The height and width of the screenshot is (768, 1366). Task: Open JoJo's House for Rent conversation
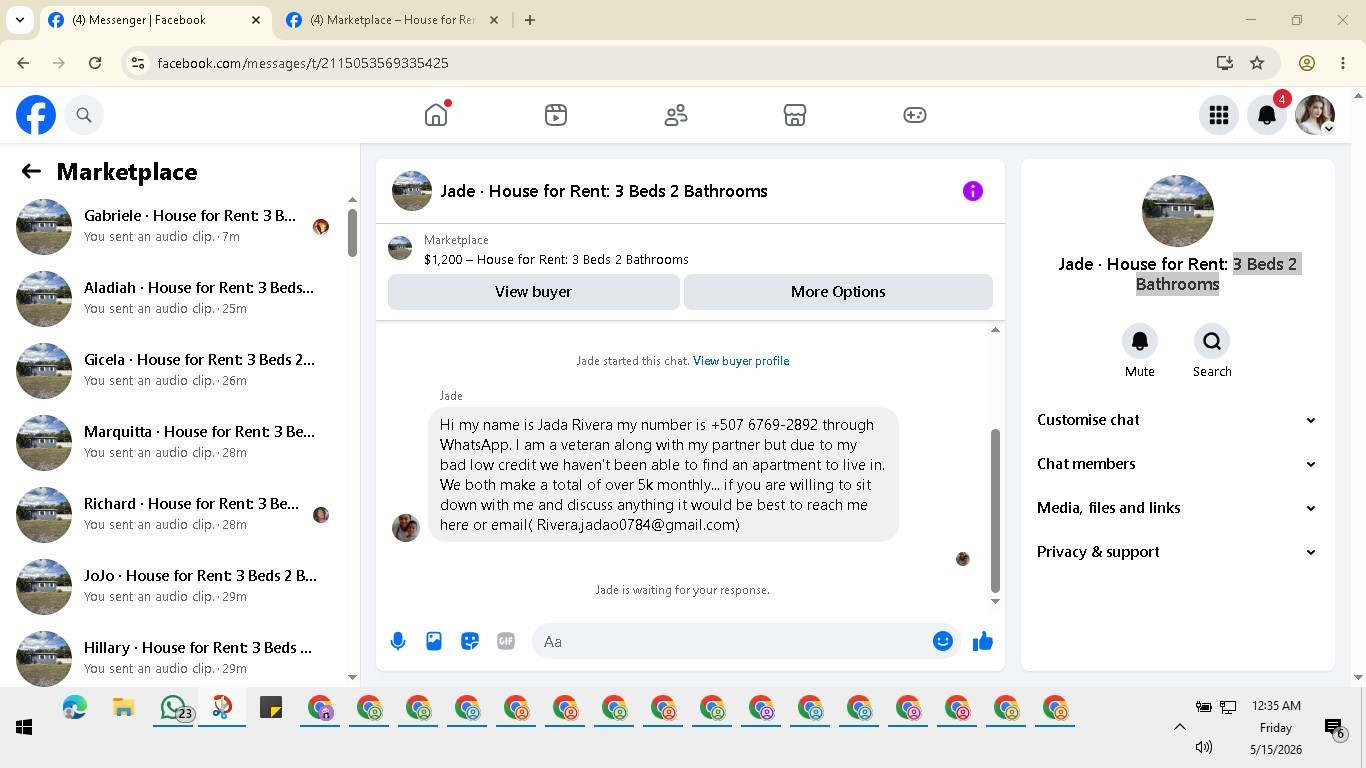pos(176,586)
